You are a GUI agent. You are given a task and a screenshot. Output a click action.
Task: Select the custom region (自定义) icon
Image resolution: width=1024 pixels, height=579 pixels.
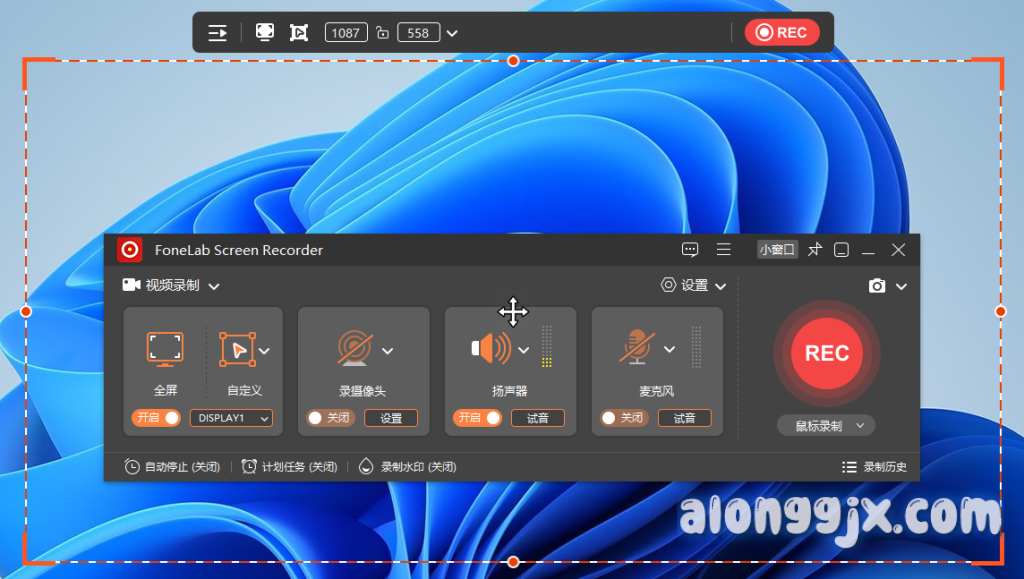click(236, 349)
